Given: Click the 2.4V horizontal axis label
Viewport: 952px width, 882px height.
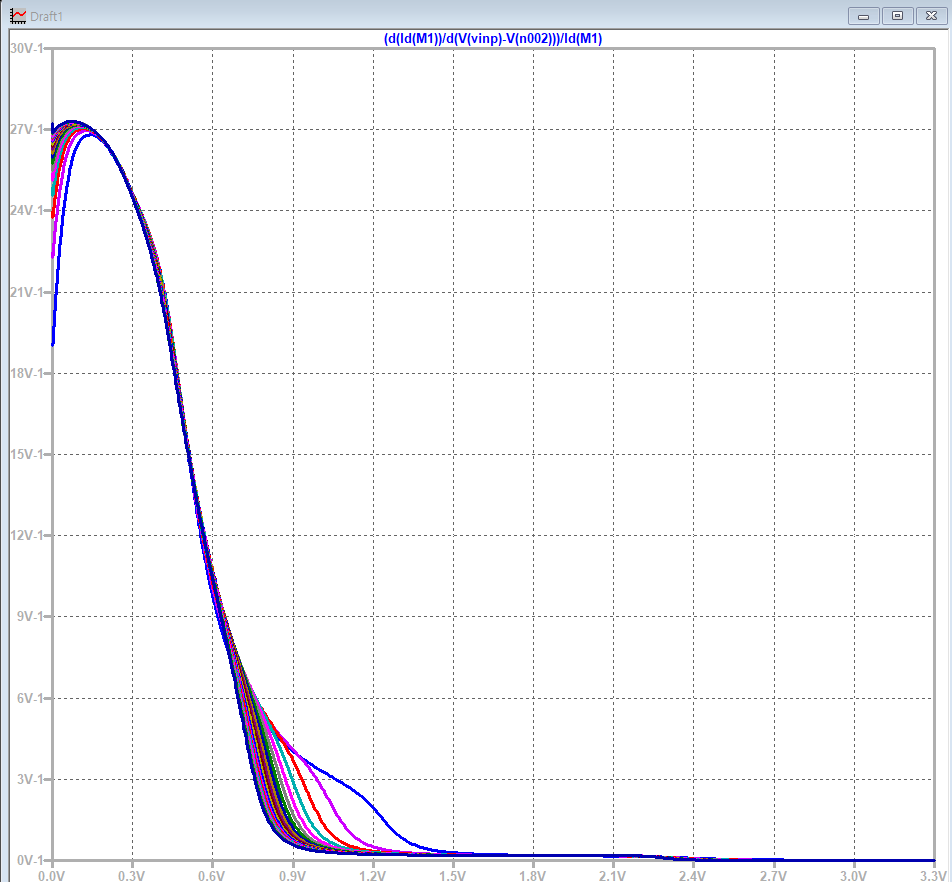Looking at the screenshot, I should (692, 875).
